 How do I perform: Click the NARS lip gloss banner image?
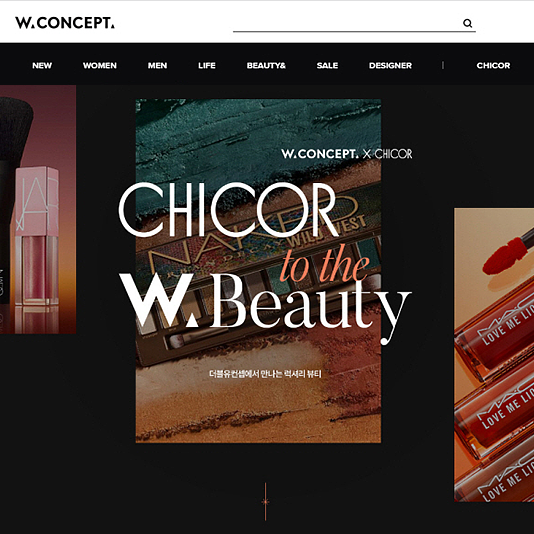click(x=38, y=209)
